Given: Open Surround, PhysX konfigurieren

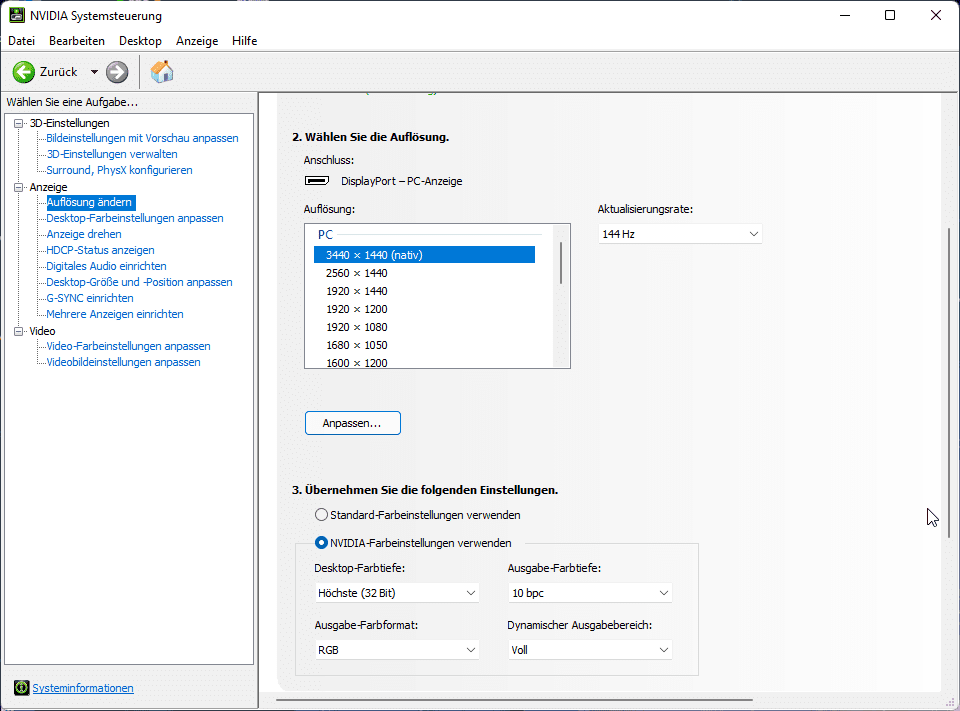Looking at the screenshot, I should 119,170.
